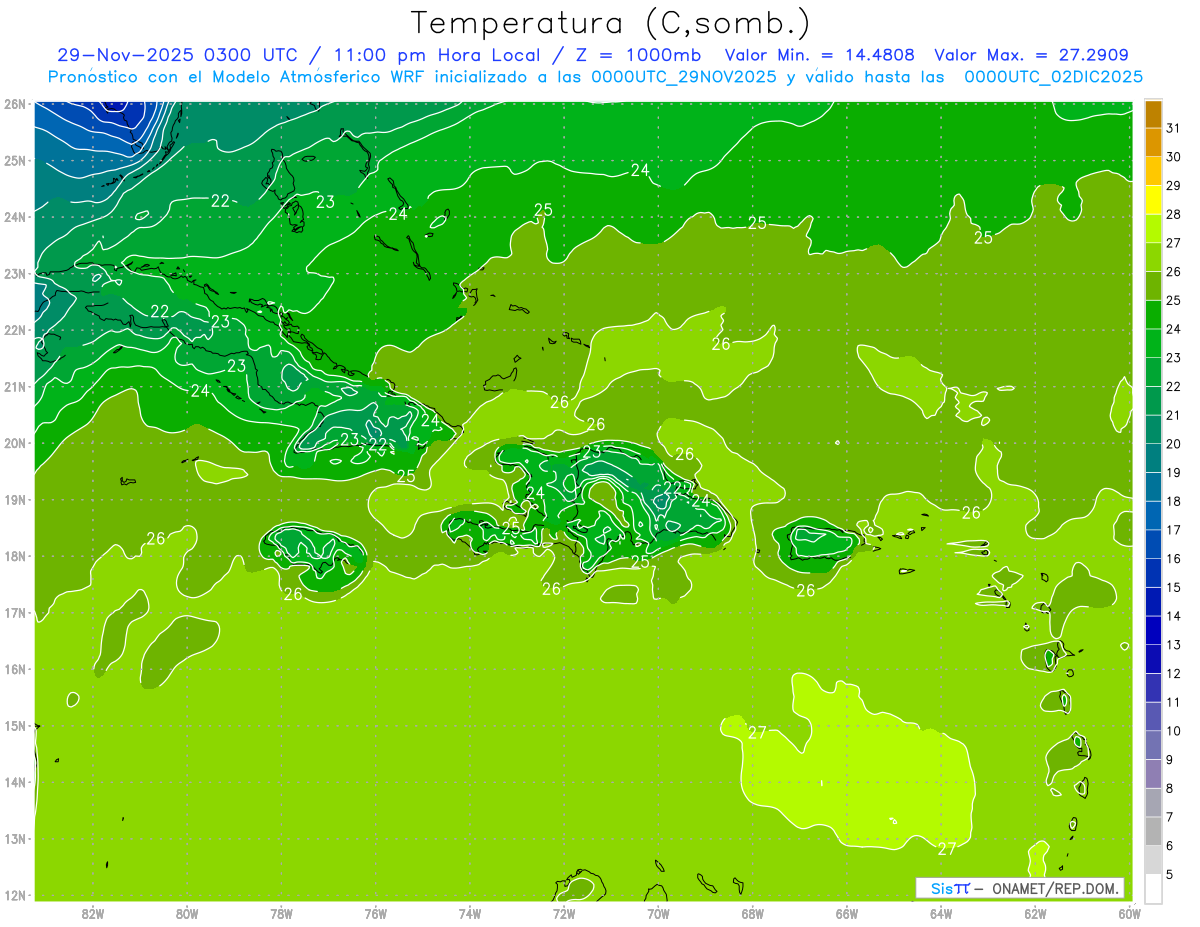Click the '14N' latitude axis label
Image resolution: width=1200 pixels, height=927 pixels.
click(15, 782)
